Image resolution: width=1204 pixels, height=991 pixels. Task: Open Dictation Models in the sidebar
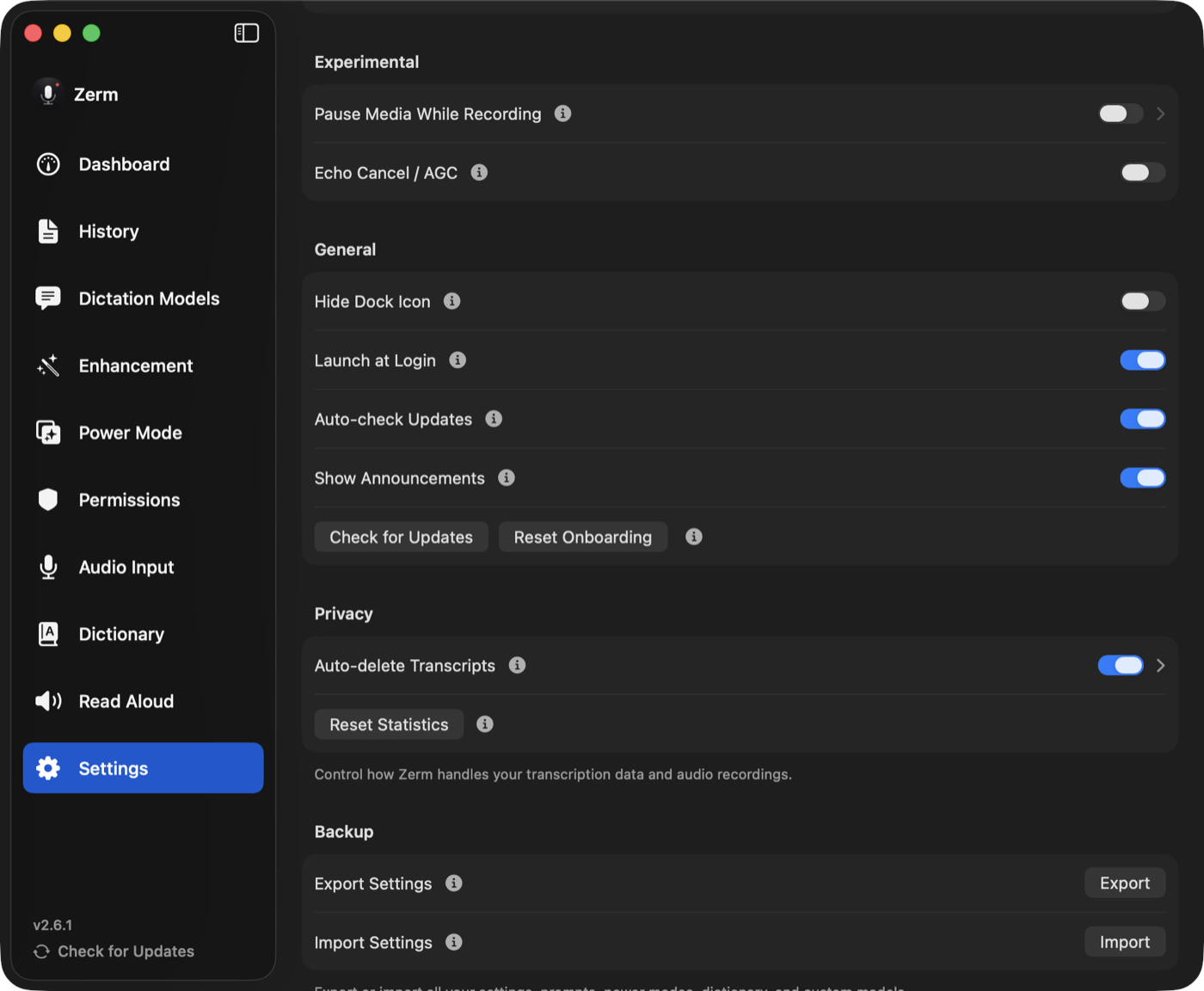144,299
